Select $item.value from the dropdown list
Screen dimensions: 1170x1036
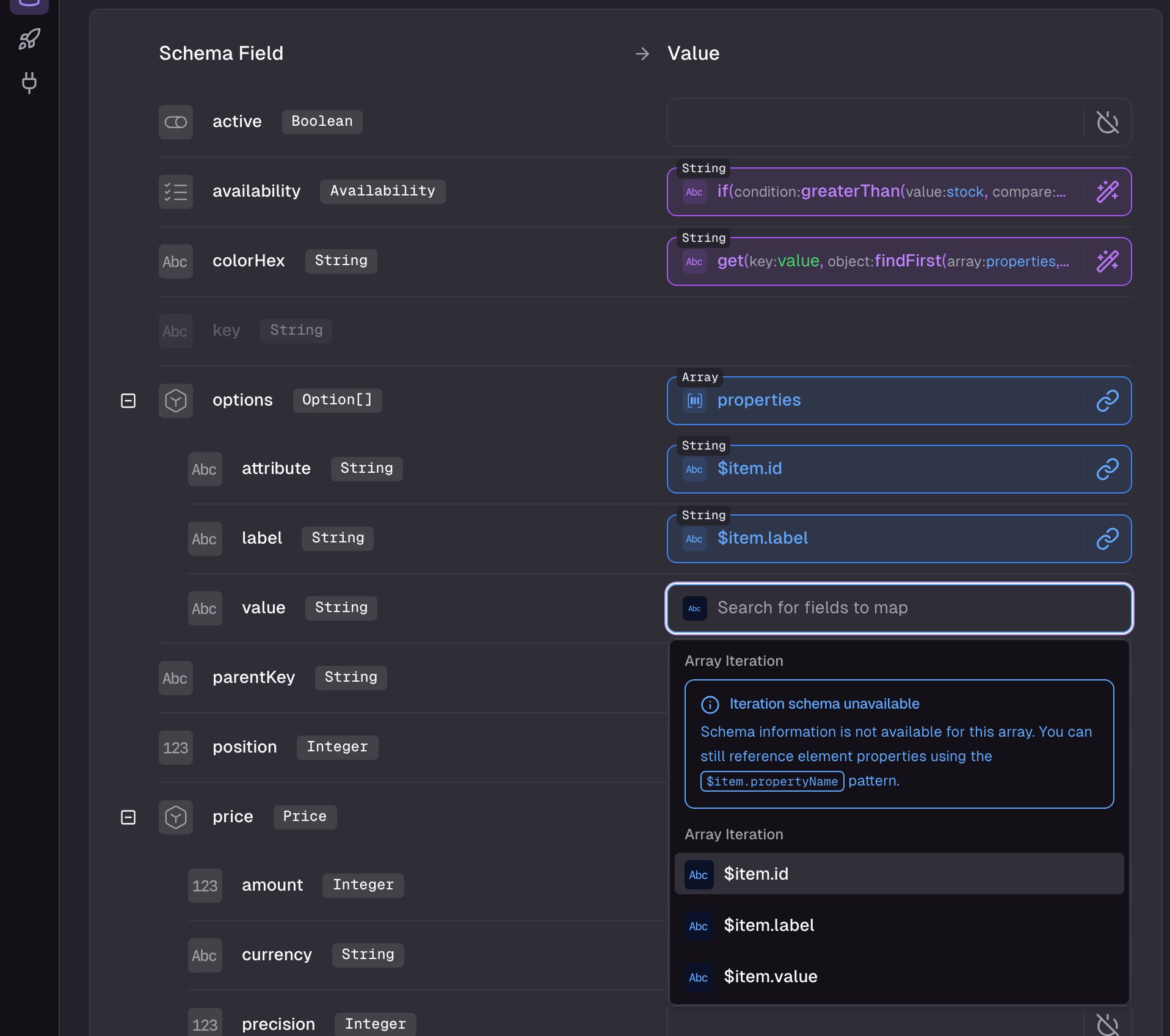click(899, 976)
